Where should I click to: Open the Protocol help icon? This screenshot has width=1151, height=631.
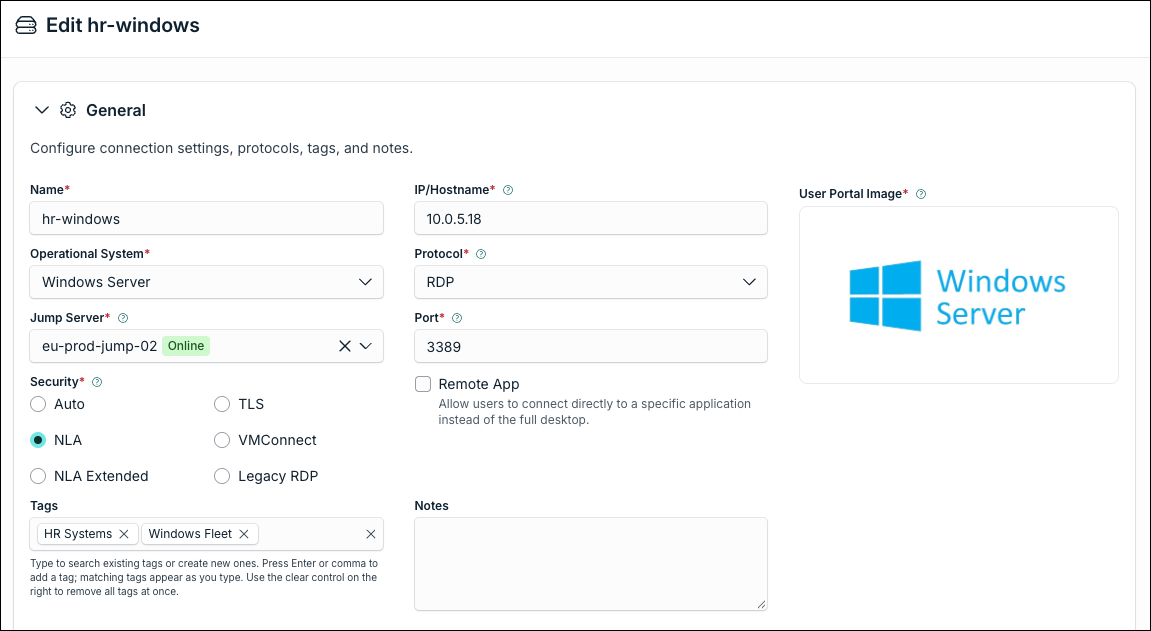click(481, 254)
